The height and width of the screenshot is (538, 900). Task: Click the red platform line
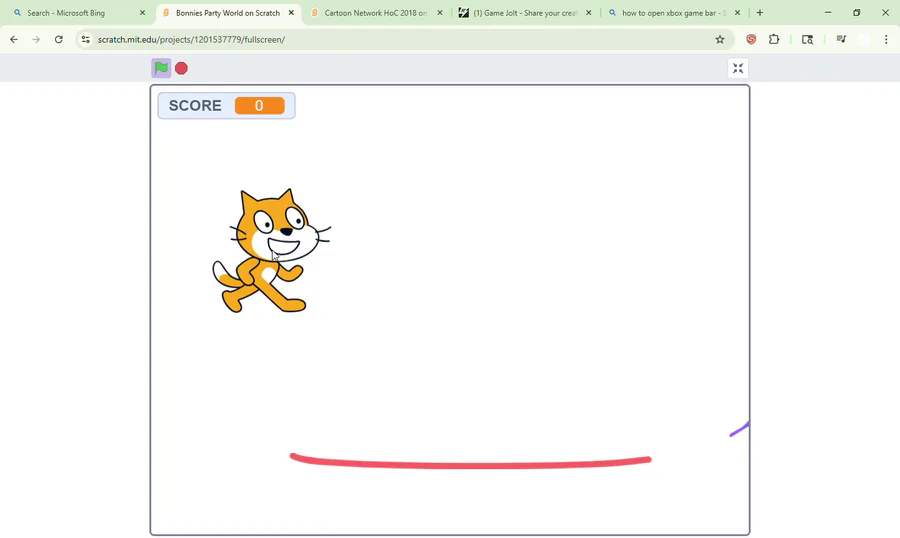pos(470,461)
